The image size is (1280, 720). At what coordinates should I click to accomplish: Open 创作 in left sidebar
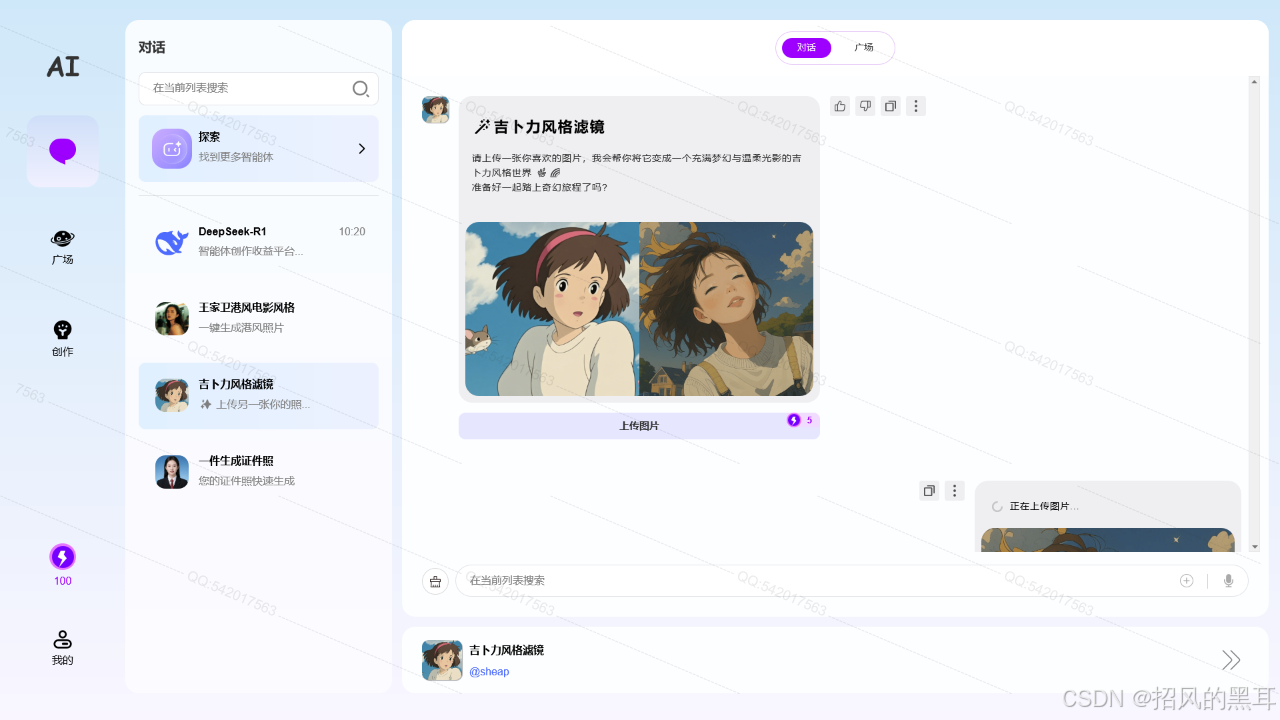pos(62,338)
